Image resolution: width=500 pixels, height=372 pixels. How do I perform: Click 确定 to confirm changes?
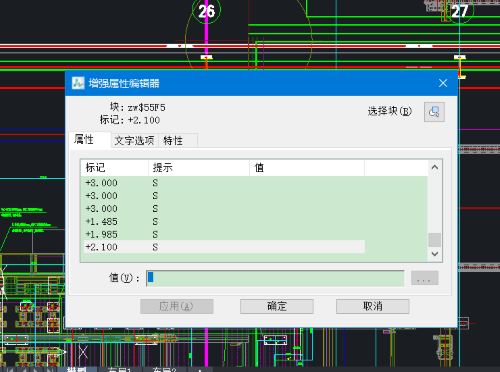(277, 306)
